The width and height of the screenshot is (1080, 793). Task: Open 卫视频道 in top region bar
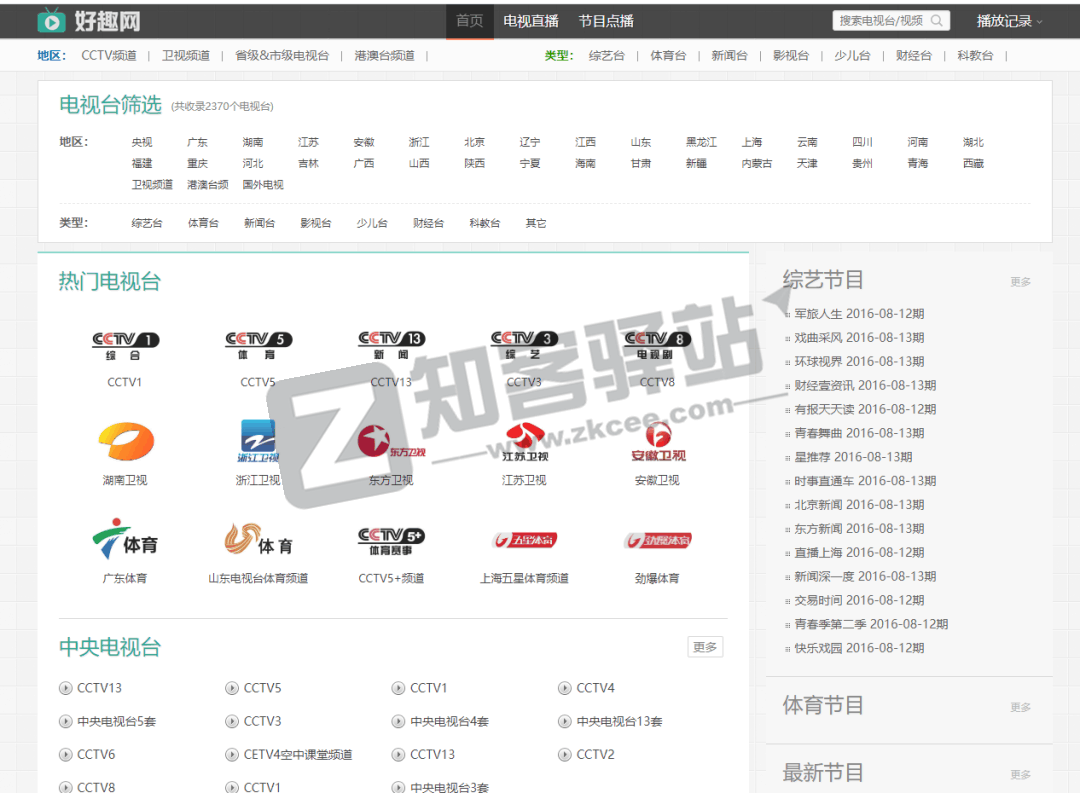point(186,56)
